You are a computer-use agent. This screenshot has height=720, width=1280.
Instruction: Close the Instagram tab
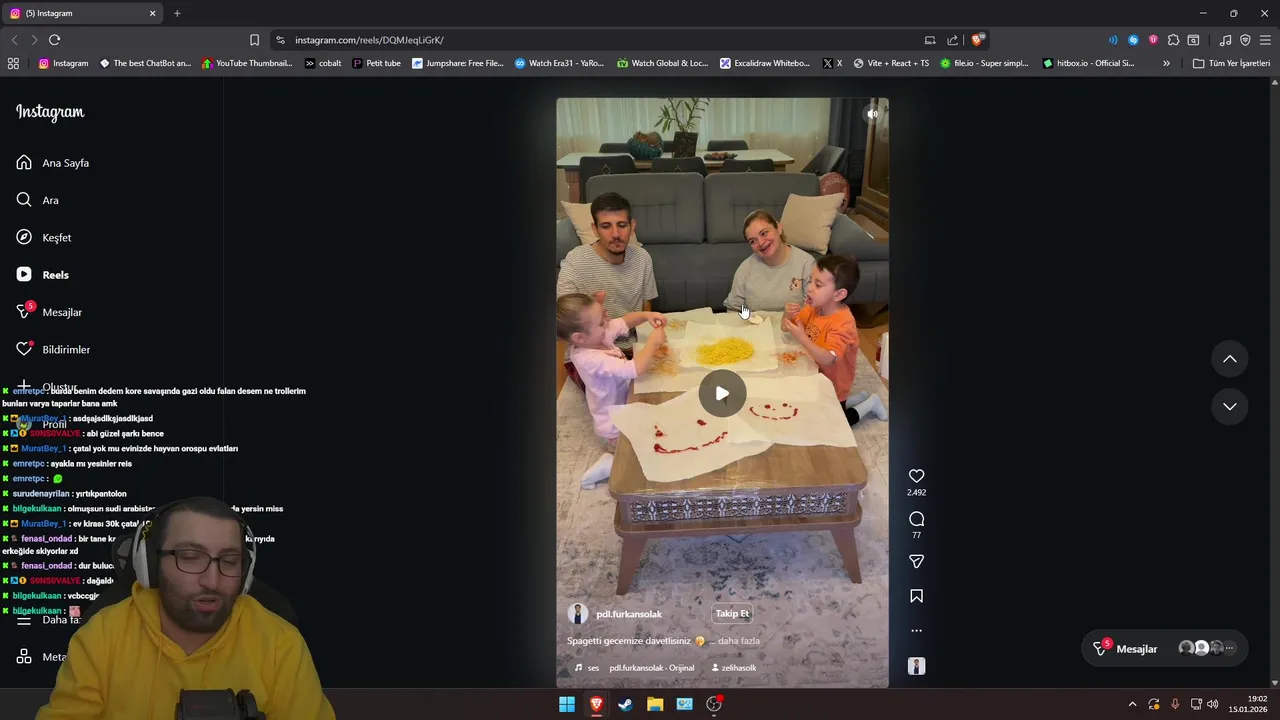152,13
